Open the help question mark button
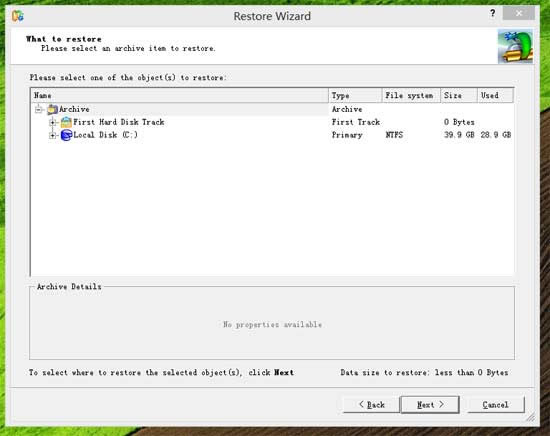This screenshot has height=436, width=550. coord(492,13)
